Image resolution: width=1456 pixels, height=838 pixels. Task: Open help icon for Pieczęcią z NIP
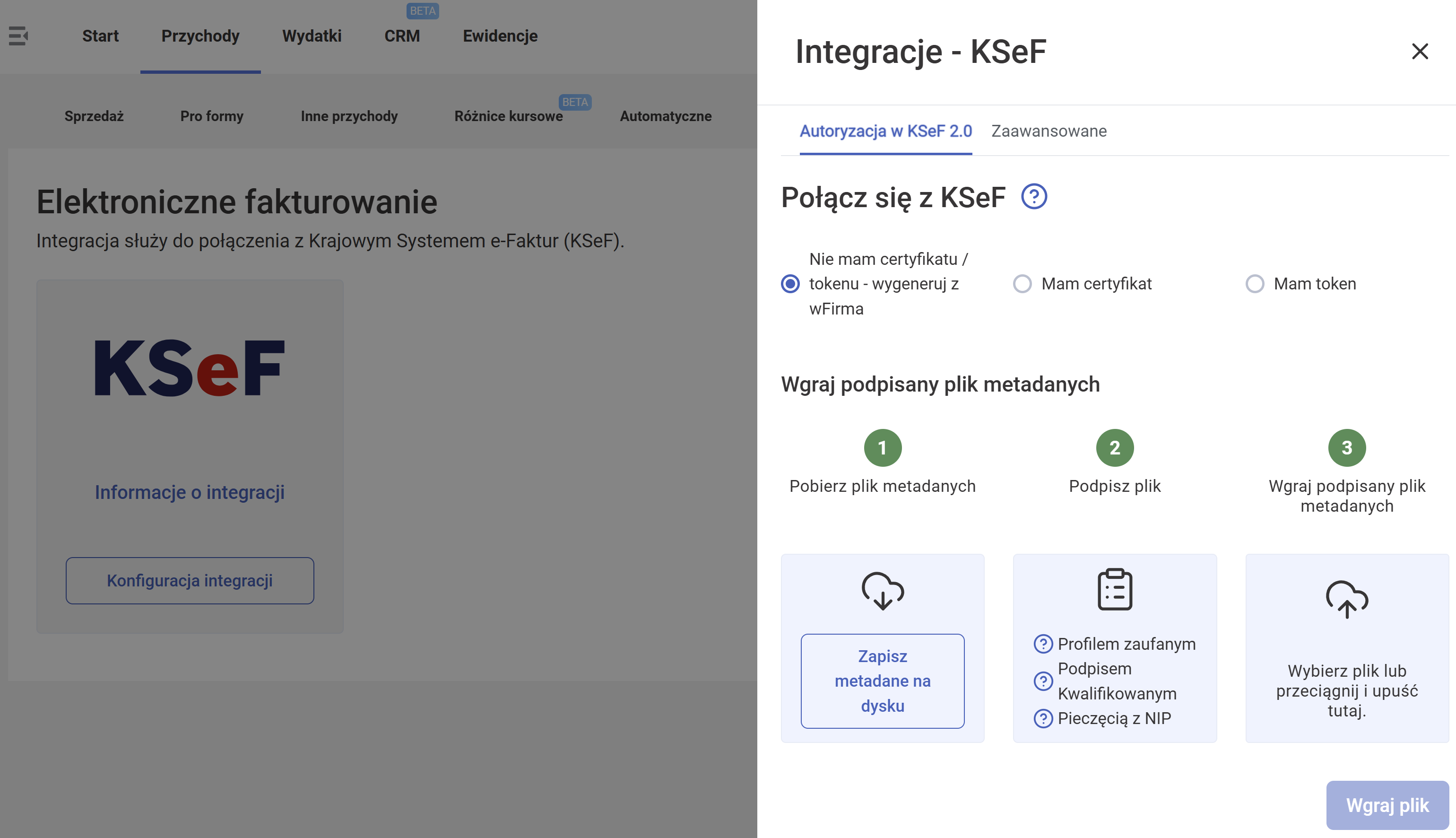click(1042, 718)
